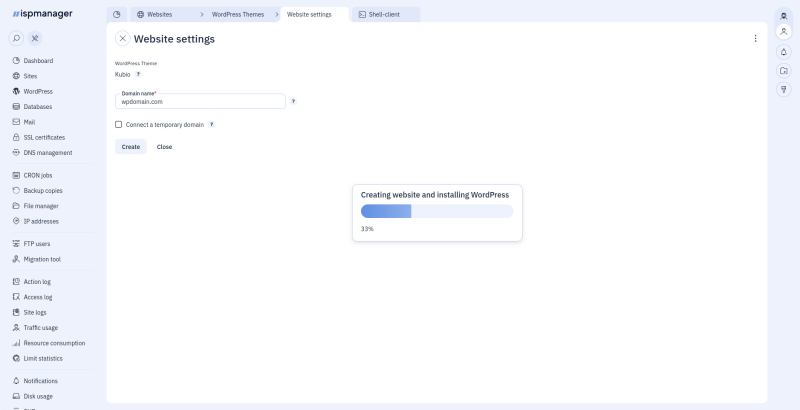The image size is (800, 410).
Task: Open CRON jobs link
Action: (x=38, y=175)
